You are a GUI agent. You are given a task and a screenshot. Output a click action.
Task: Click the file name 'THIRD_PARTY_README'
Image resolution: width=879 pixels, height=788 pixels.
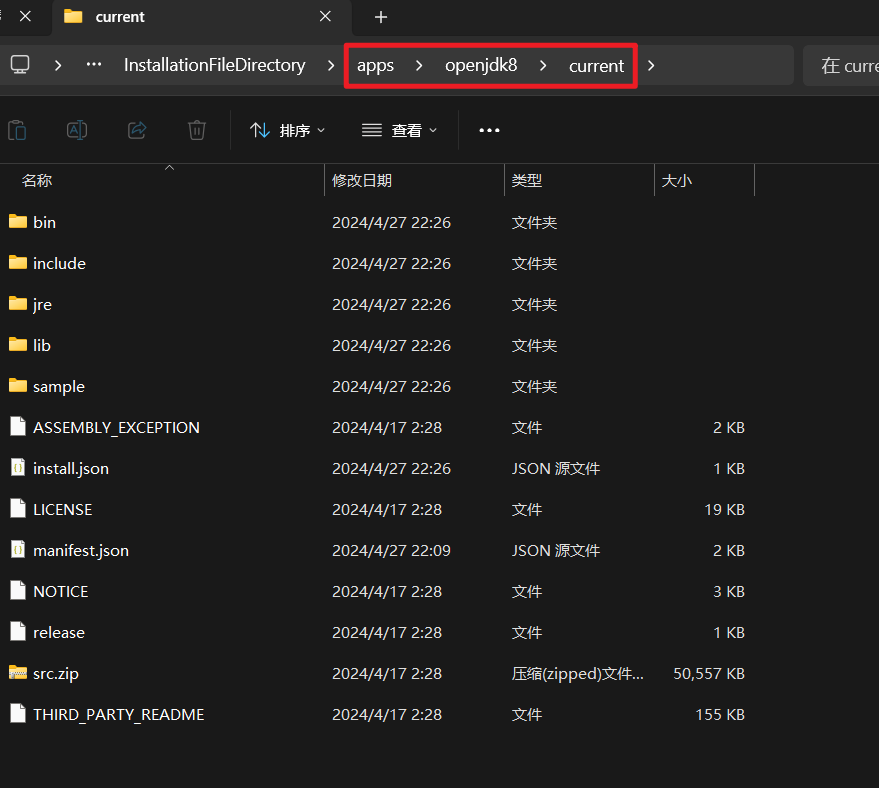pyautogui.click(x=119, y=715)
